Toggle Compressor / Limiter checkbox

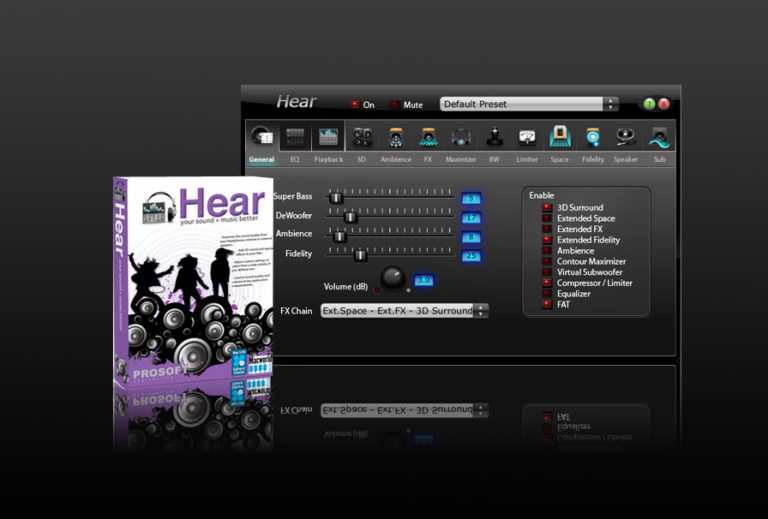tap(547, 283)
